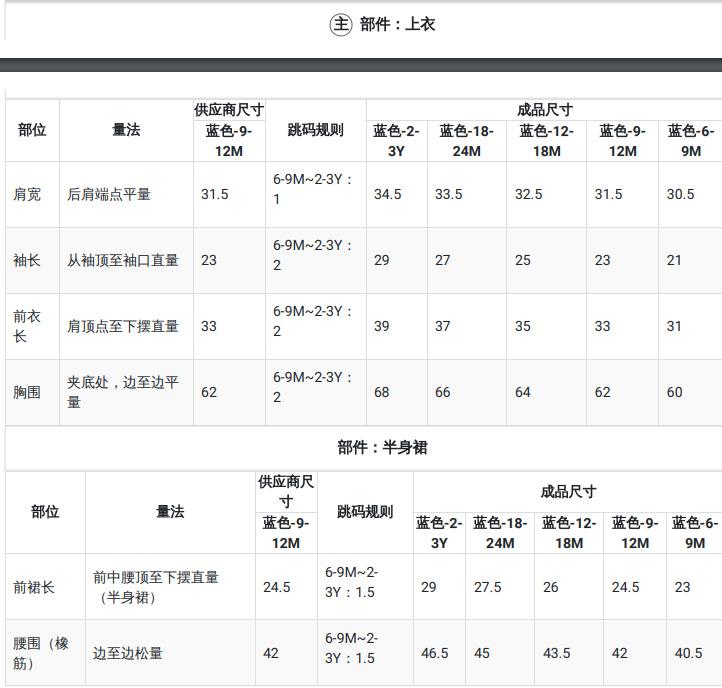Select the 袖长 row label
The width and height of the screenshot is (722, 688).
click(x=28, y=260)
